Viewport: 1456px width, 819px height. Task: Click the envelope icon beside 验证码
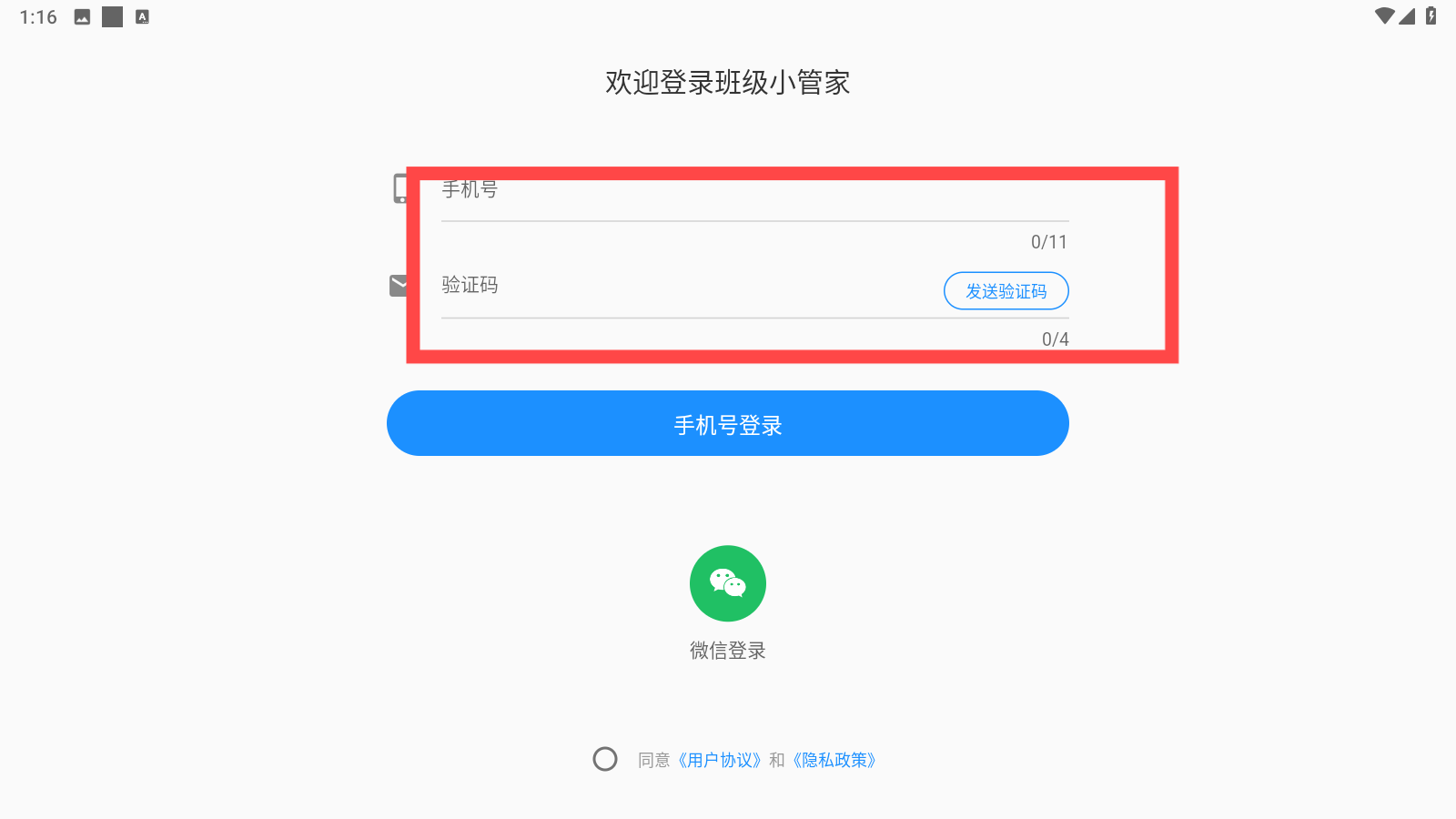399,286
